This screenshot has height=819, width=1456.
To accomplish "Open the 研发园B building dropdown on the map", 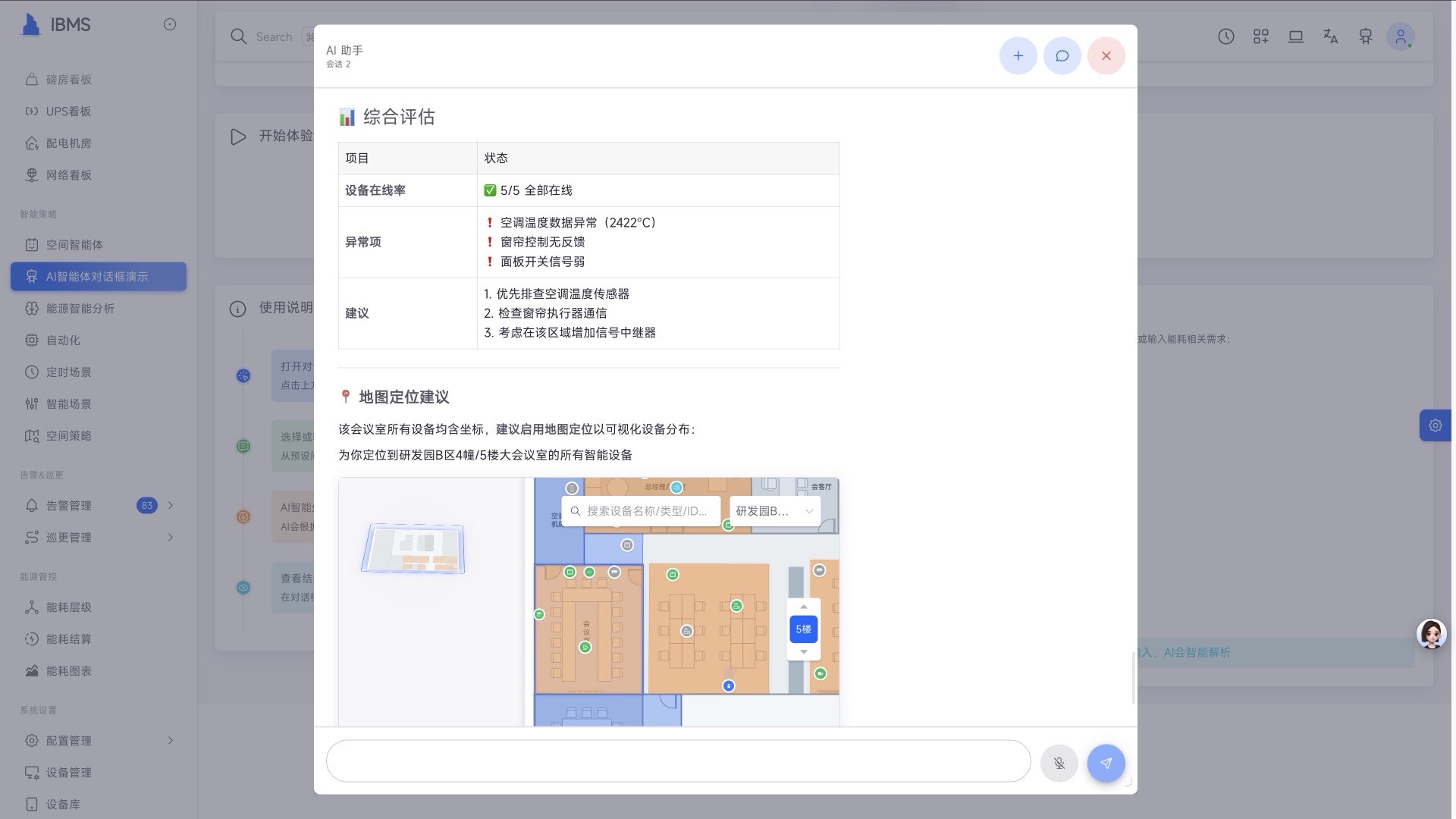I will [x=773, y=510].
